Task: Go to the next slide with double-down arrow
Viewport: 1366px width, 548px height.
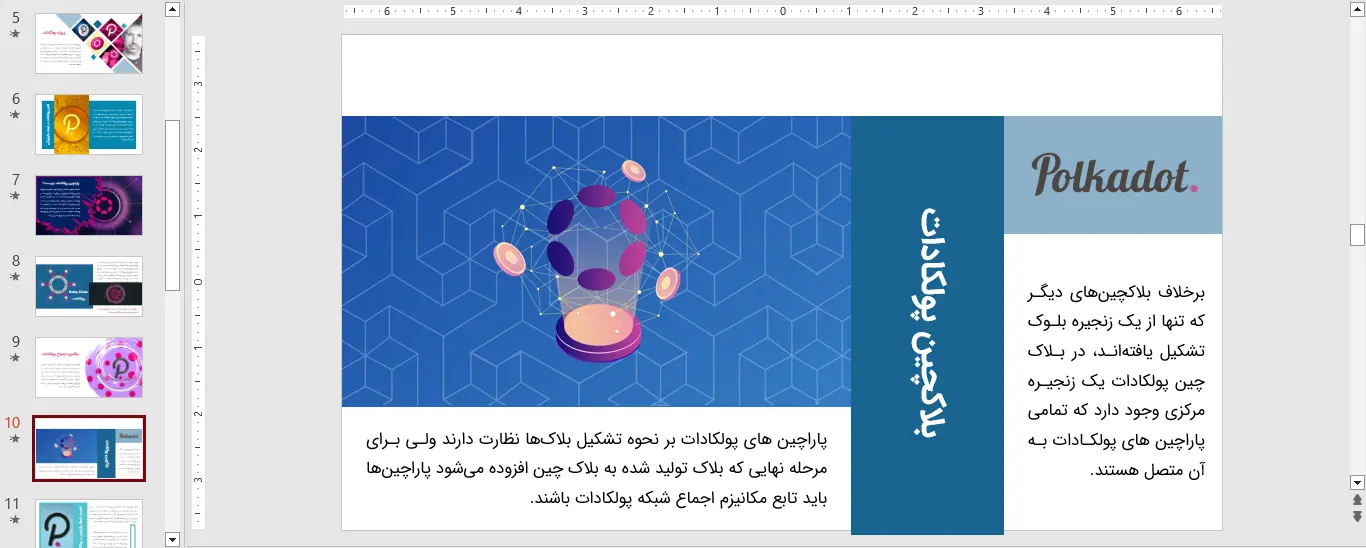Action: pos(1357,516)
